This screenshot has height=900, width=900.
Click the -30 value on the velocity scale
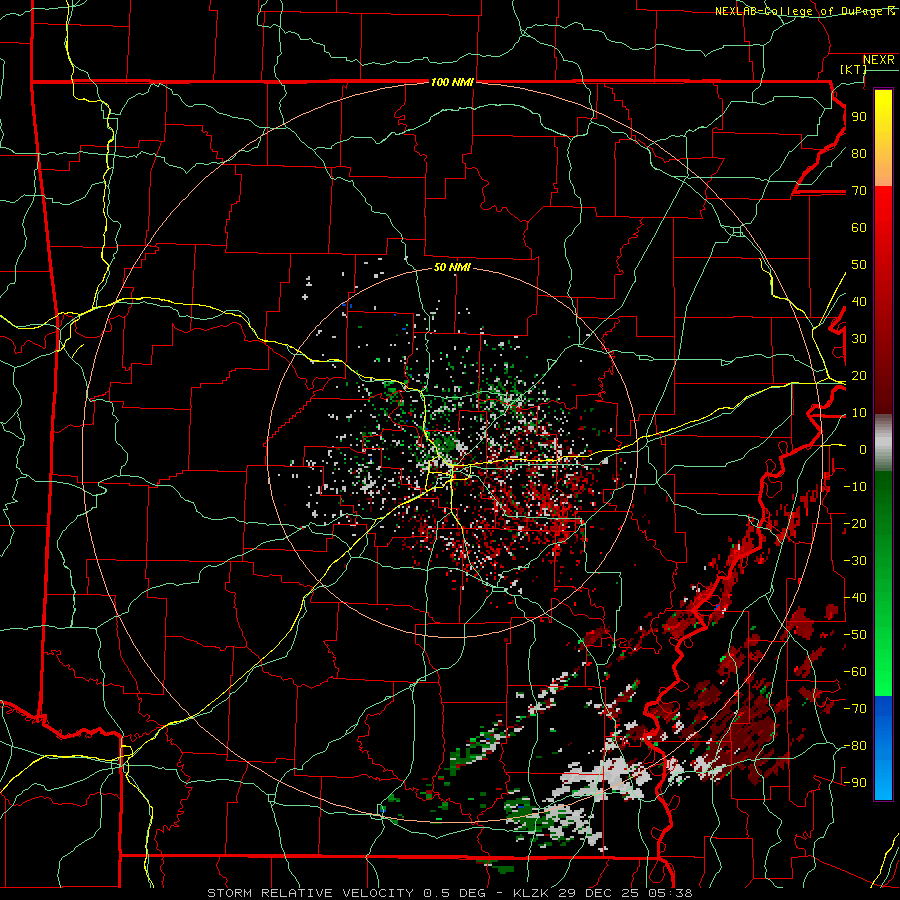click(x=855, y=561)
